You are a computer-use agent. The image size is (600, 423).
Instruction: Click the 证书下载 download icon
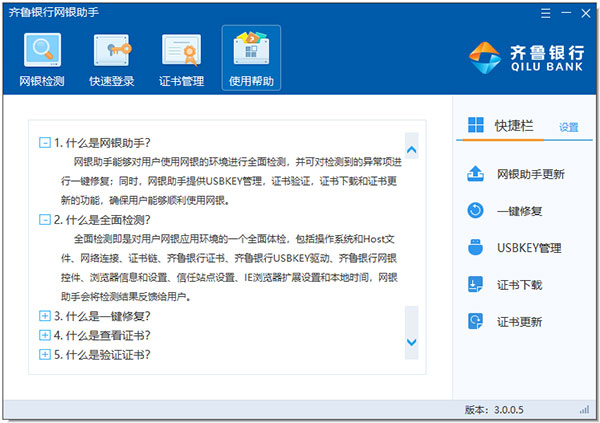coord(475,284)
